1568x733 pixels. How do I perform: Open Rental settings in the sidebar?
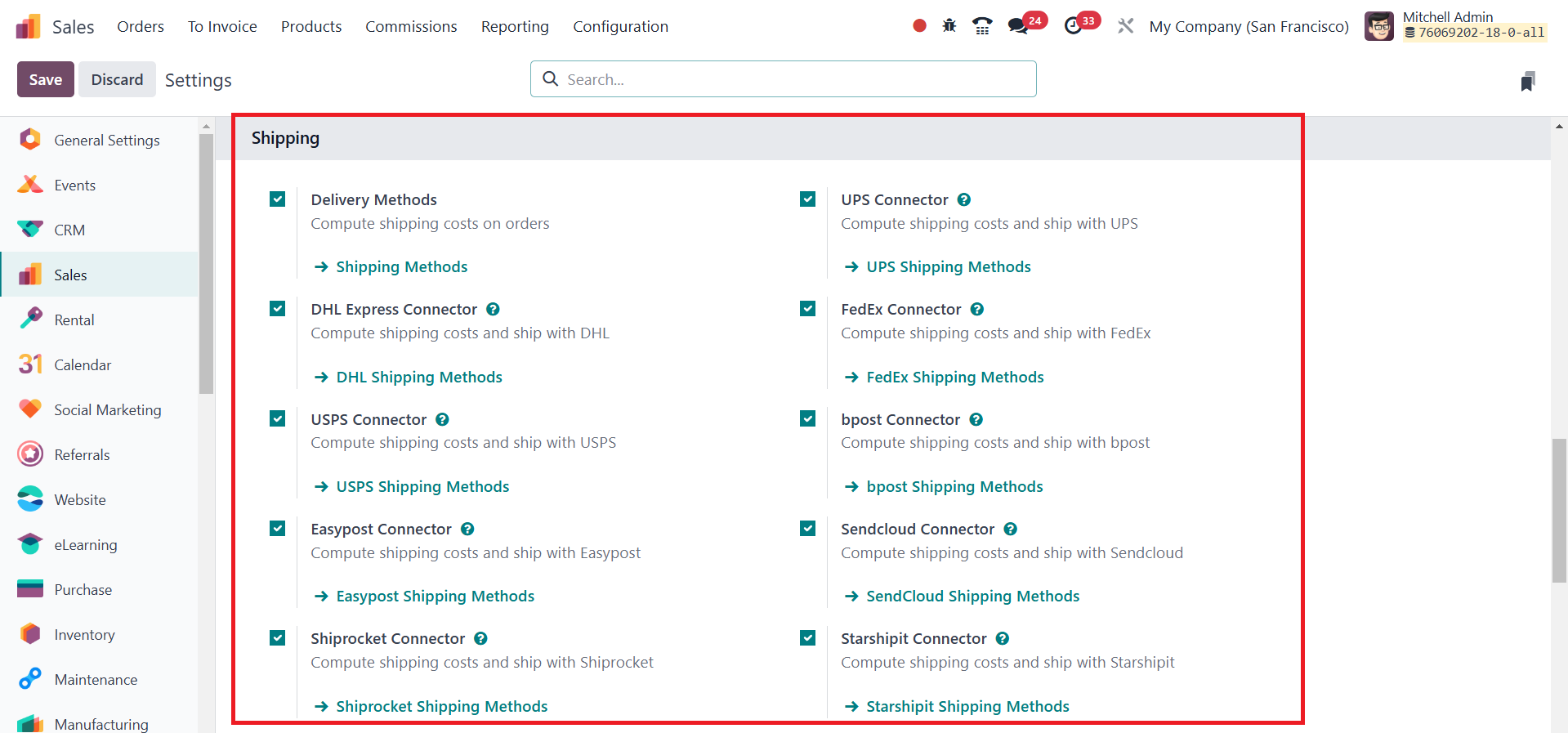[99, 320]
